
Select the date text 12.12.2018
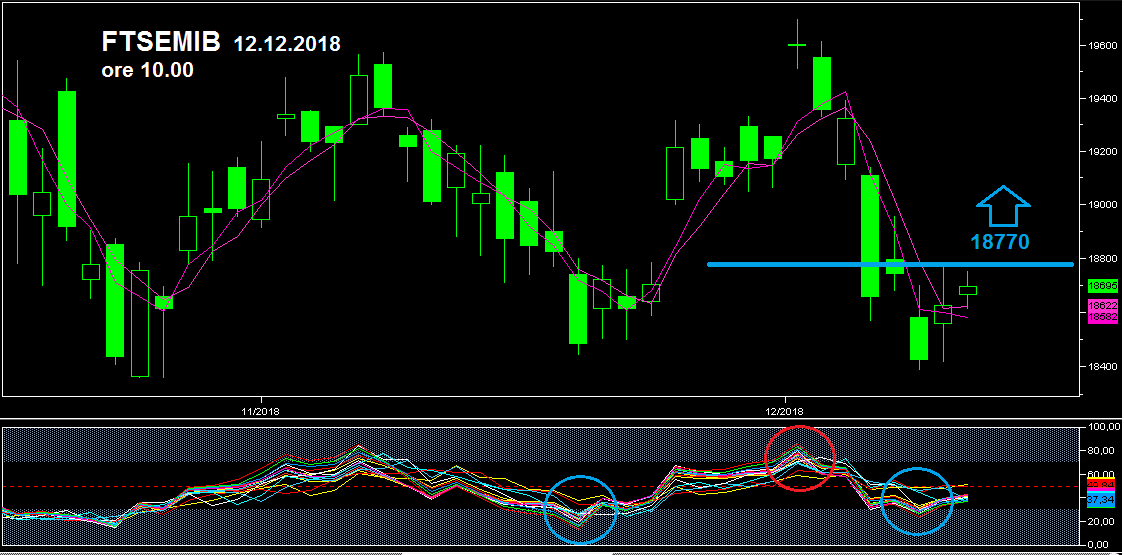287,44
